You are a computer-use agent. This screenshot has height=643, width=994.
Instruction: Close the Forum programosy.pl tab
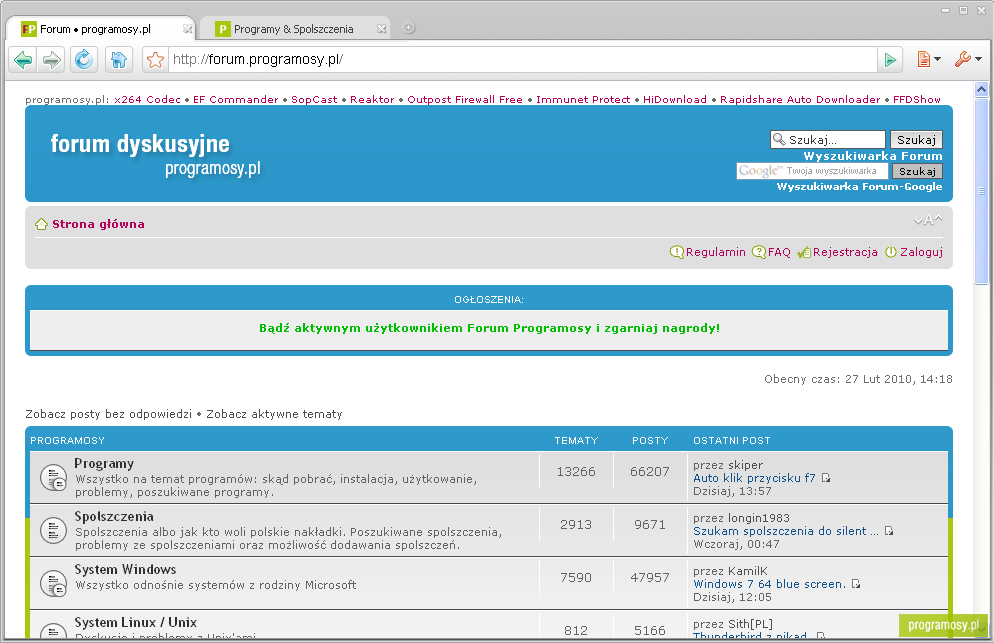click(187, 29)
